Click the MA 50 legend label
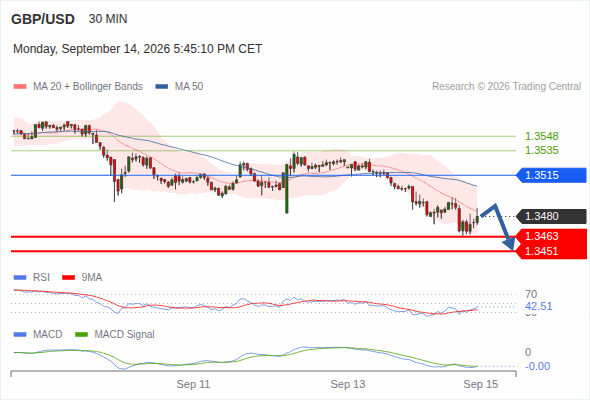The width and height of the screenshot is (590, 400). coord(189,87)
